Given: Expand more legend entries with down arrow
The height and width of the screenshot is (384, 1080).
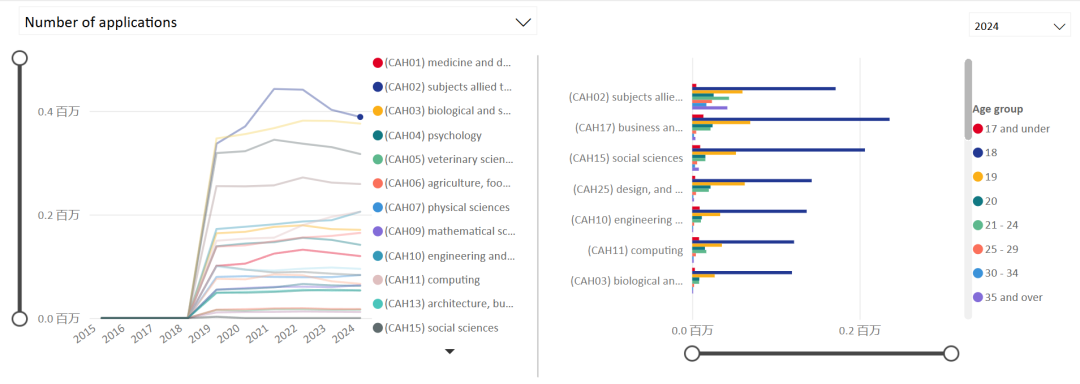Looking at the screenshot, I should coord(450,352).
